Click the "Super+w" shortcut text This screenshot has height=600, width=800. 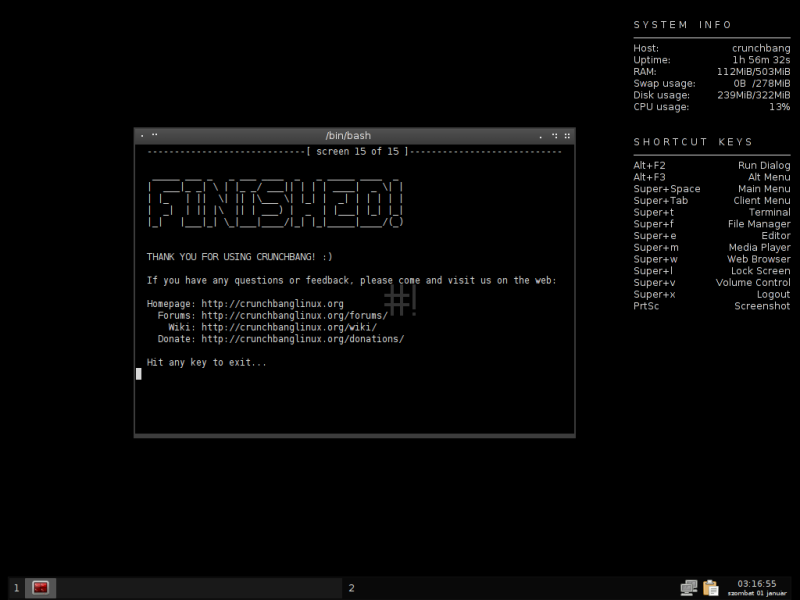tap(656, 260)
